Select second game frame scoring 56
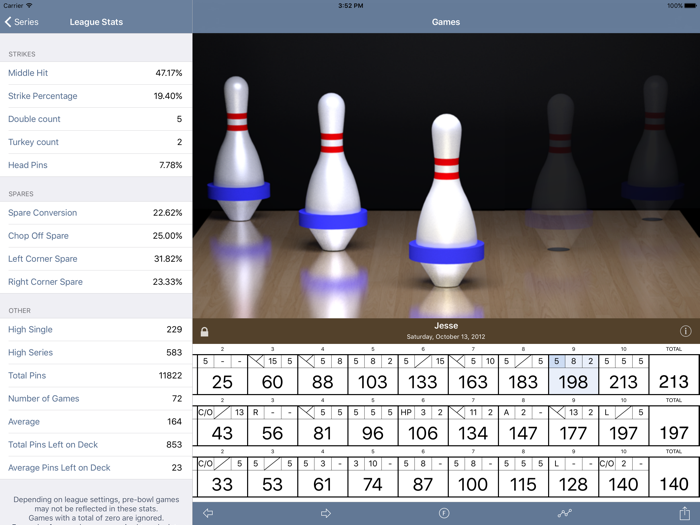The image size is (700, 525). coord(272,426)
